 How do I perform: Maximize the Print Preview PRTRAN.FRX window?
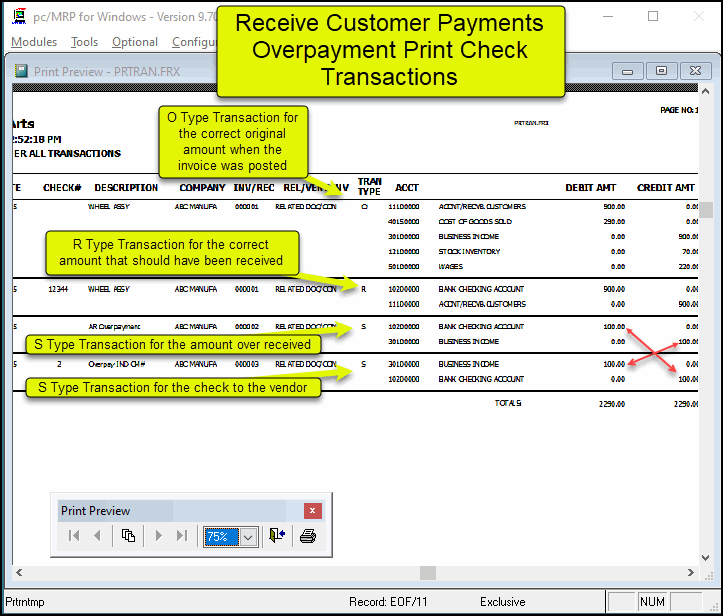pos(660,71)
